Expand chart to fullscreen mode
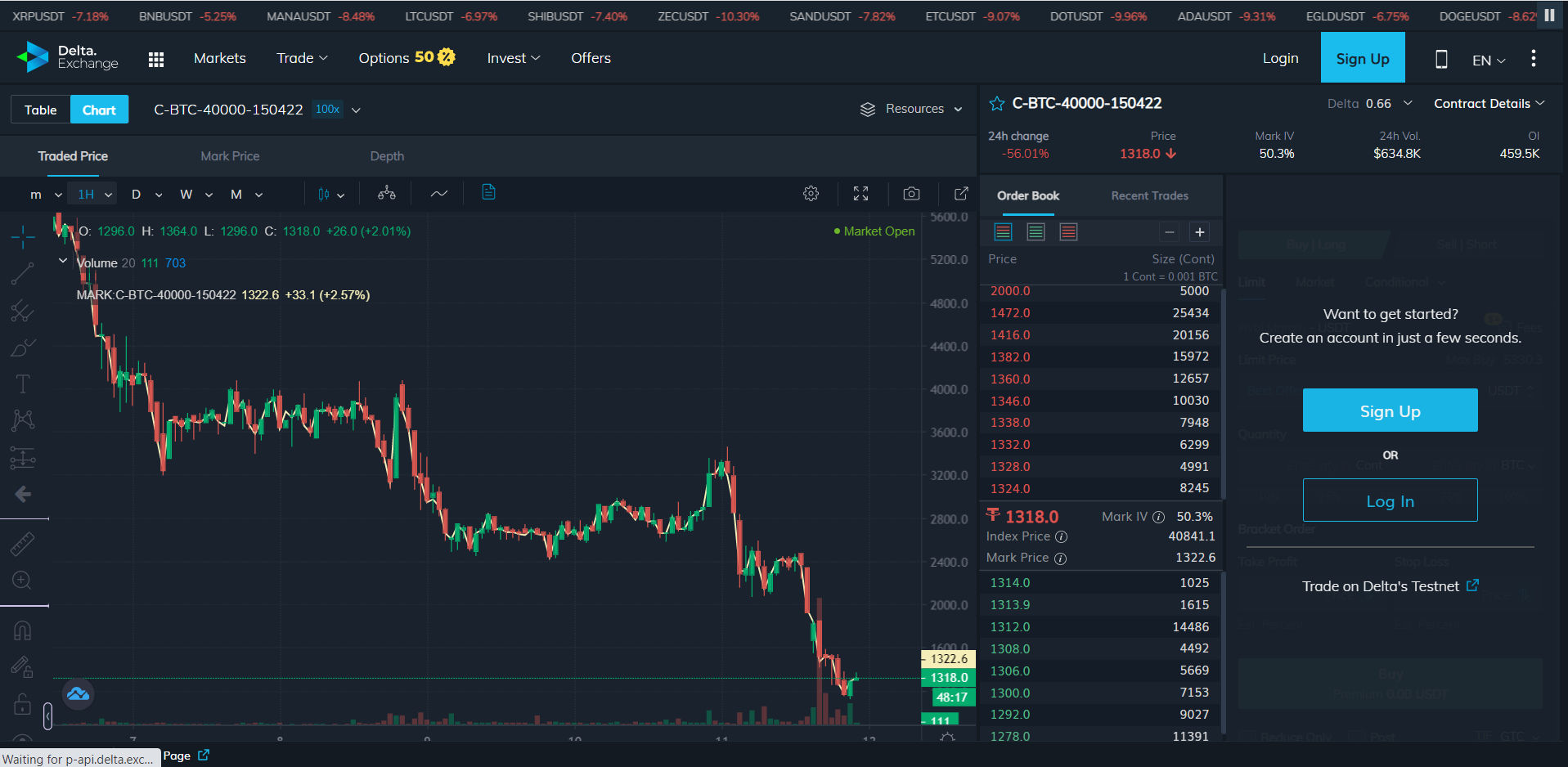The image size is (1568, 767). (x=860, y=194)
